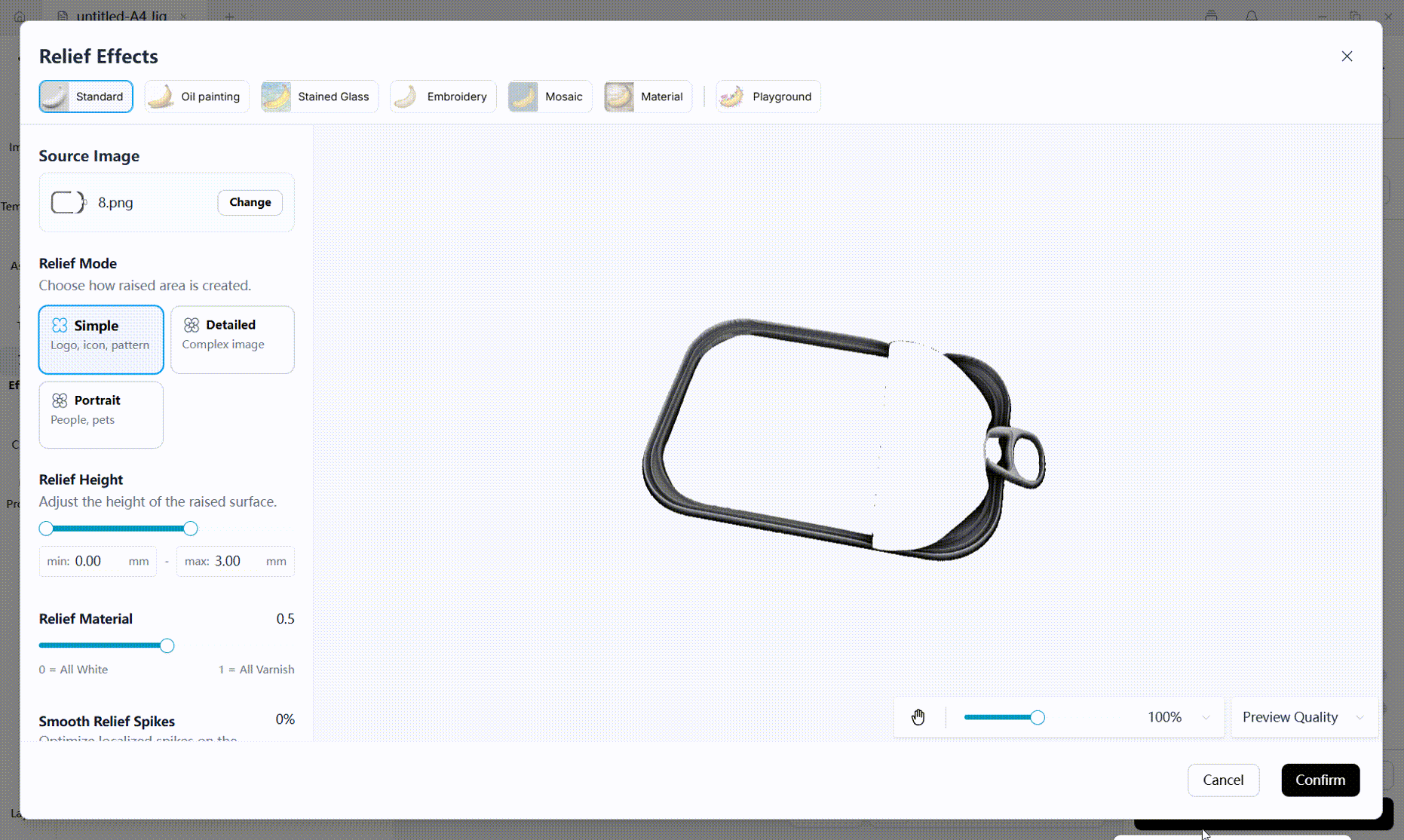Choose the Embroidery effect tab

tap(443, 97)
